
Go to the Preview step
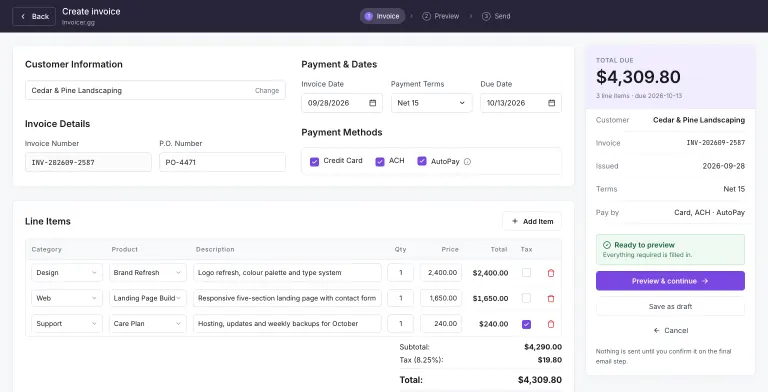point(441,16)
